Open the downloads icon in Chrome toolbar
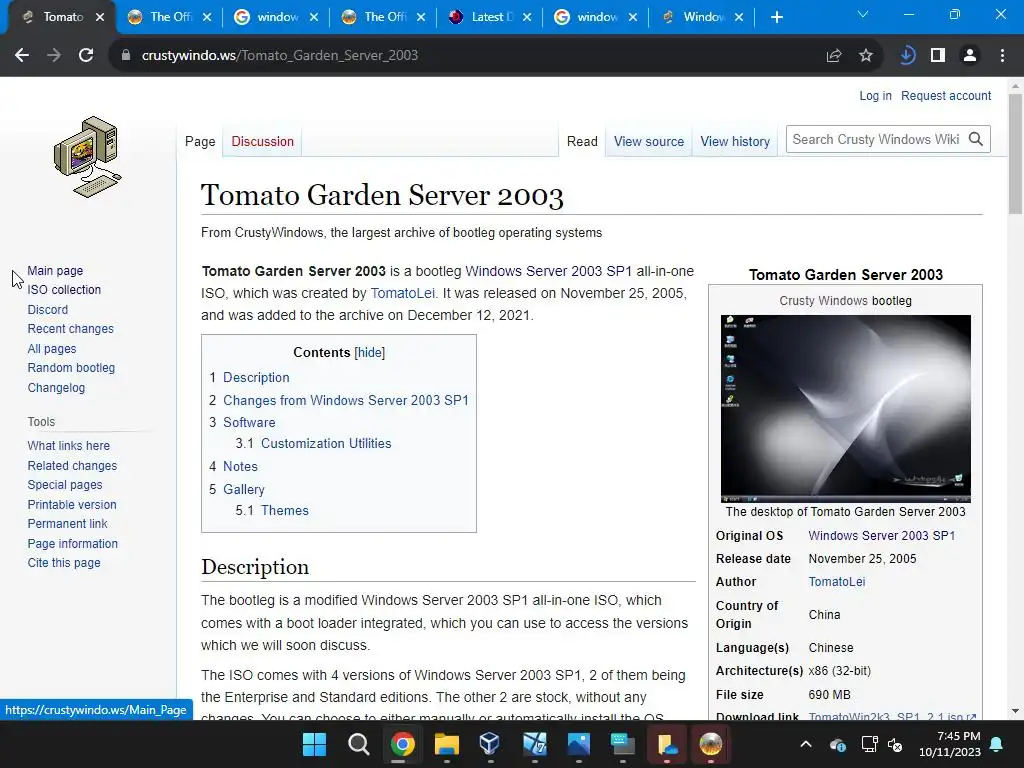 point(906,56)
